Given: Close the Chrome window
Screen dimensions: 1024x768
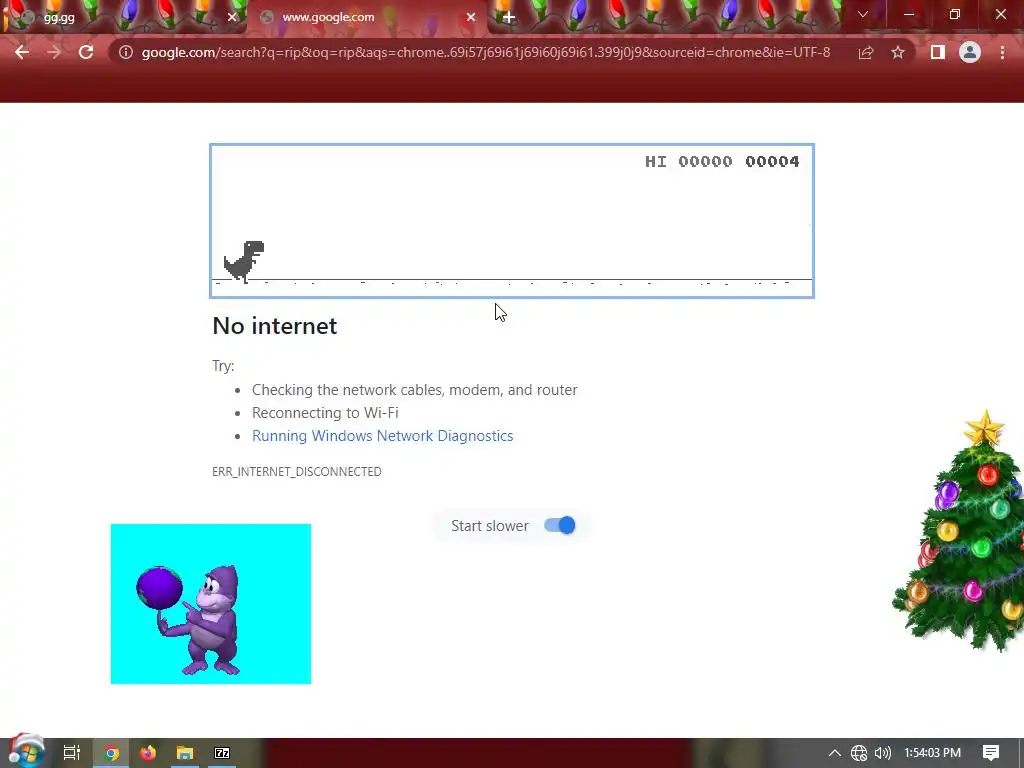Looking at the screenshot, I should (1000, 14).
